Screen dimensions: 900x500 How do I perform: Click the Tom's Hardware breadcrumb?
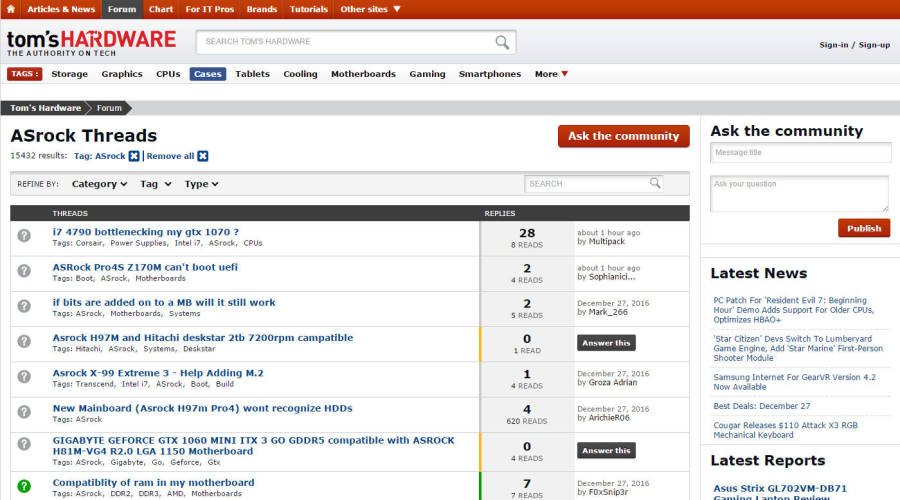(45, 108)
